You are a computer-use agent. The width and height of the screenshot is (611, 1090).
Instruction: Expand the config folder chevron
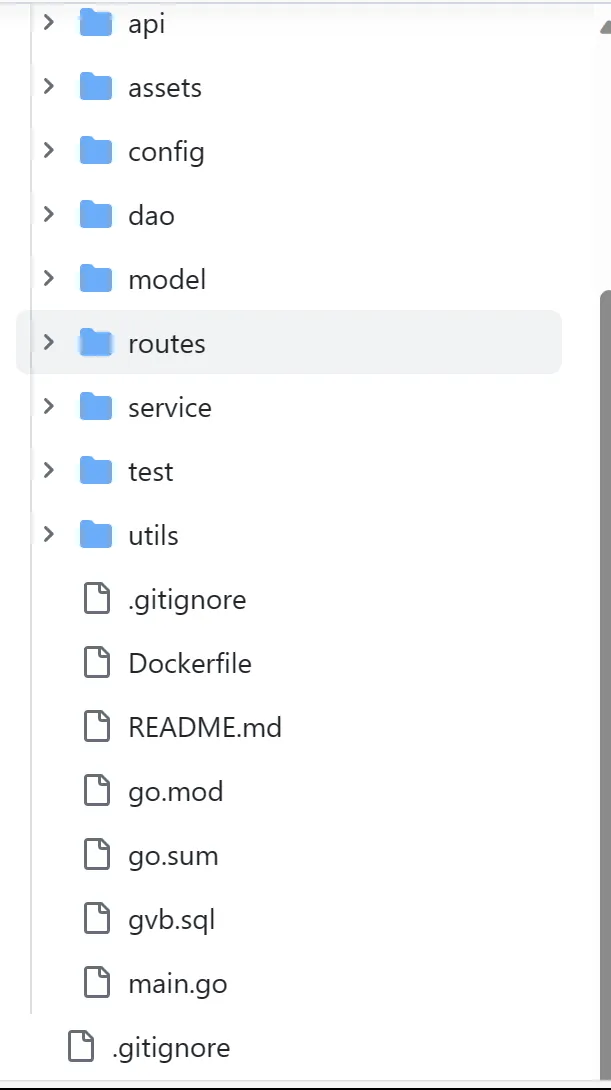tap(48, 151)
